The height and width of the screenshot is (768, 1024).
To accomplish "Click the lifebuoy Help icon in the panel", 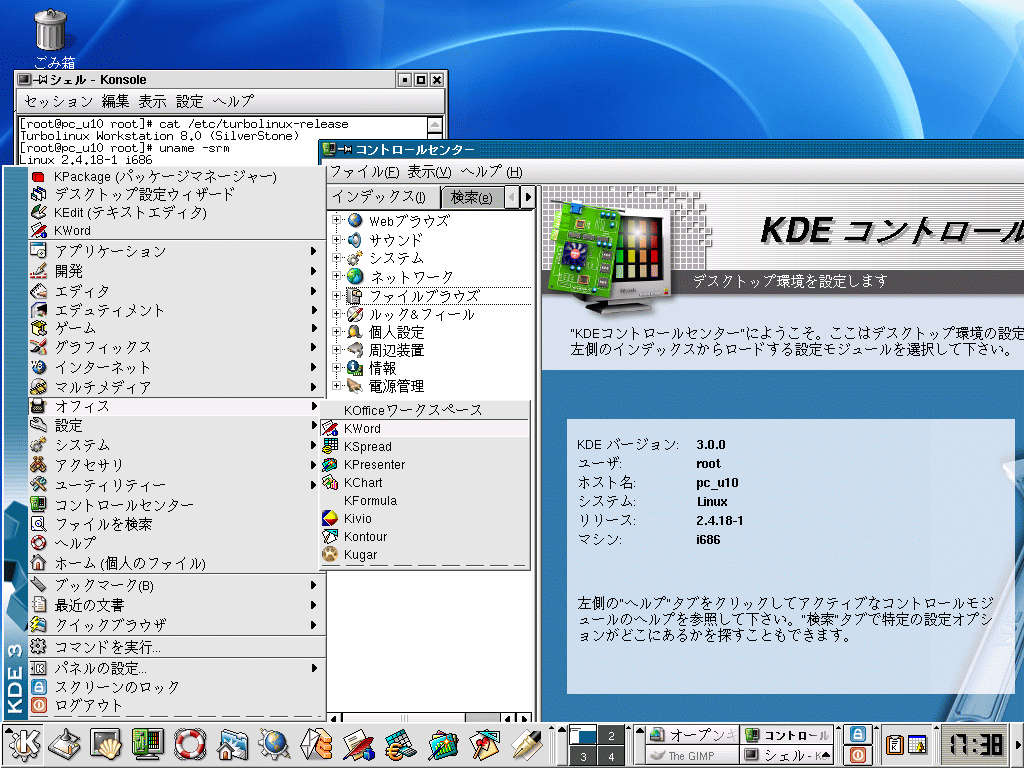I will (x=189, y=744).
